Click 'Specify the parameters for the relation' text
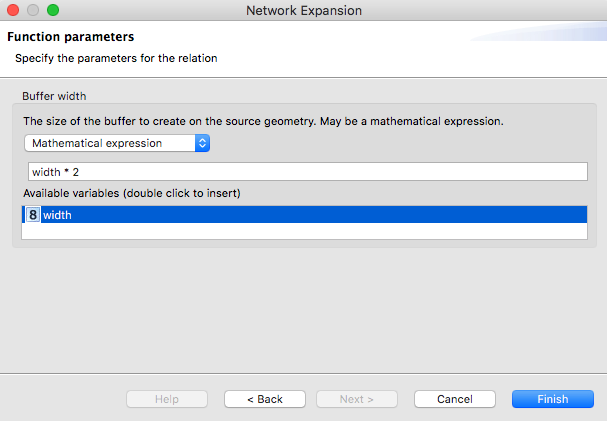The width and height of the screenshot is (607, 421). click(116, 58)
